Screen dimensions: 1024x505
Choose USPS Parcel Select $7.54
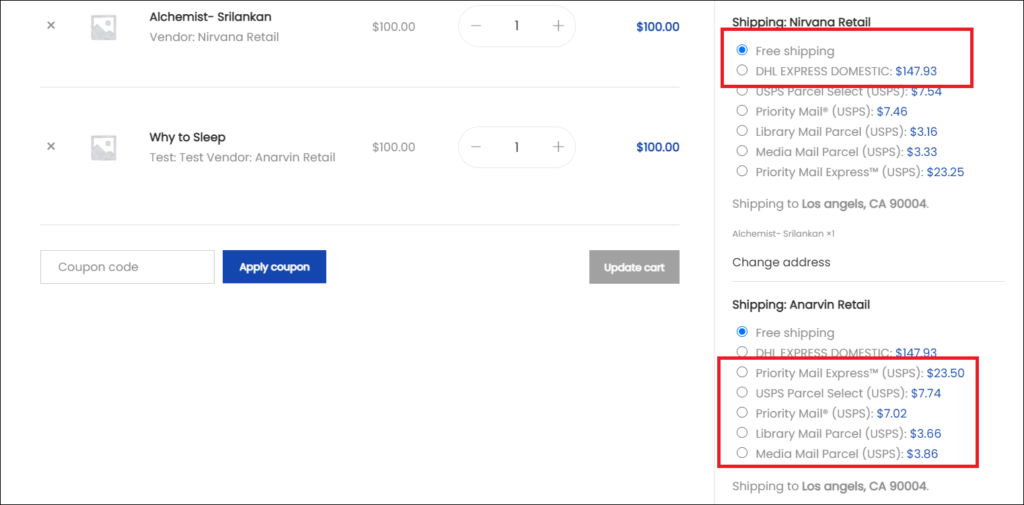[x=741, y=90]
